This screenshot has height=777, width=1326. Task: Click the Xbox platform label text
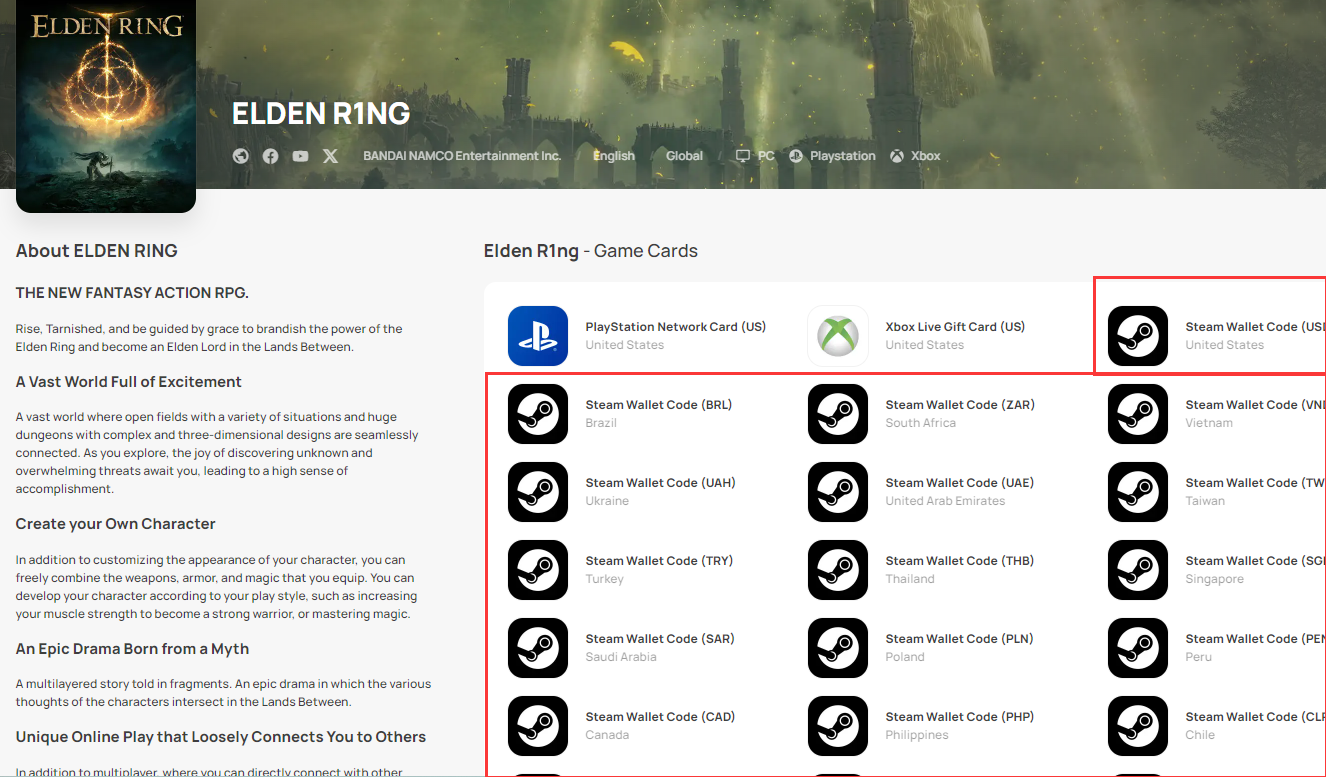926,156
